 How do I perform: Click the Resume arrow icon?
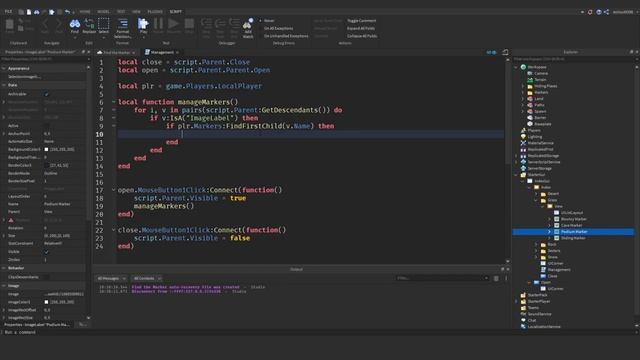point(173,24)
